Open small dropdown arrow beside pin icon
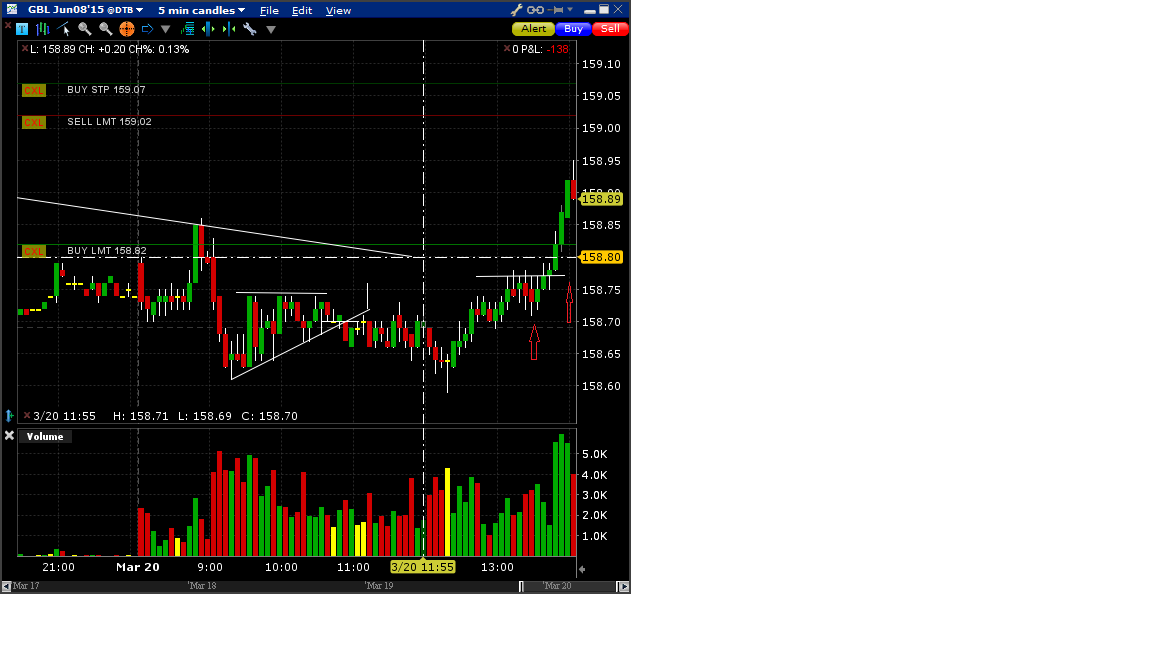Image resolution: width=1152 pixels, height=648 pixels. pos(570,10)
